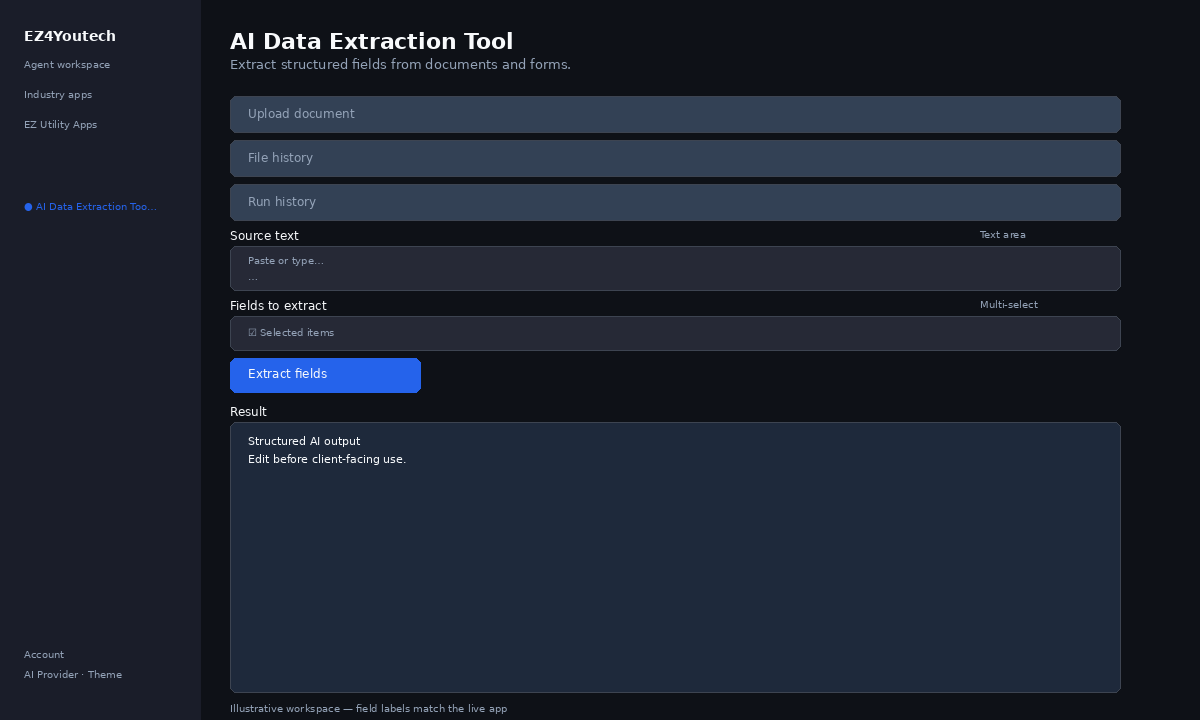Screen dimensions: 1200x720
Task: Click the 'Edit before client-facing use.' text
Action: (327, 459)
